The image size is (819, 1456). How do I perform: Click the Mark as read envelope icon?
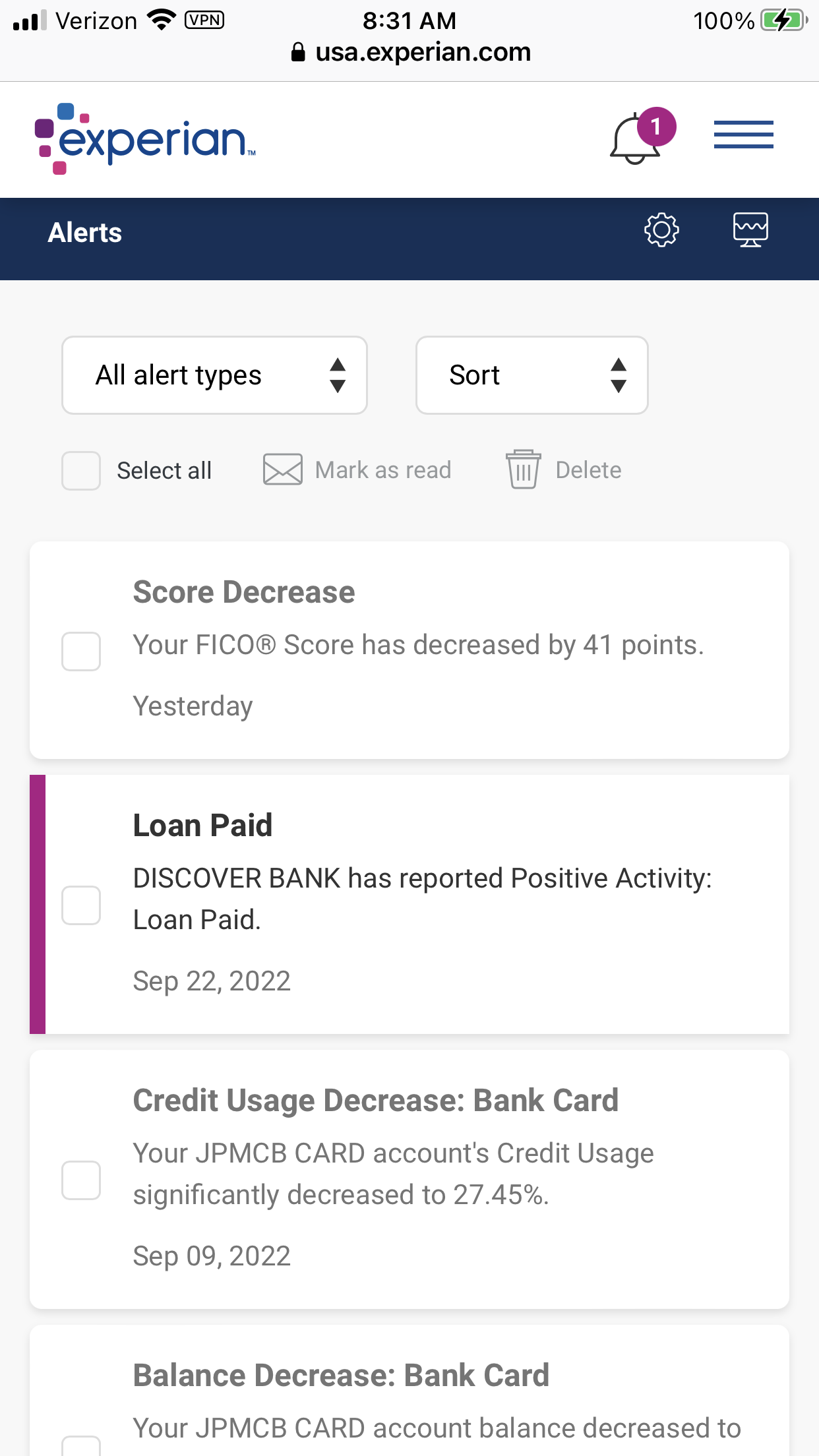pyautogui.click(x=282, y=470)
